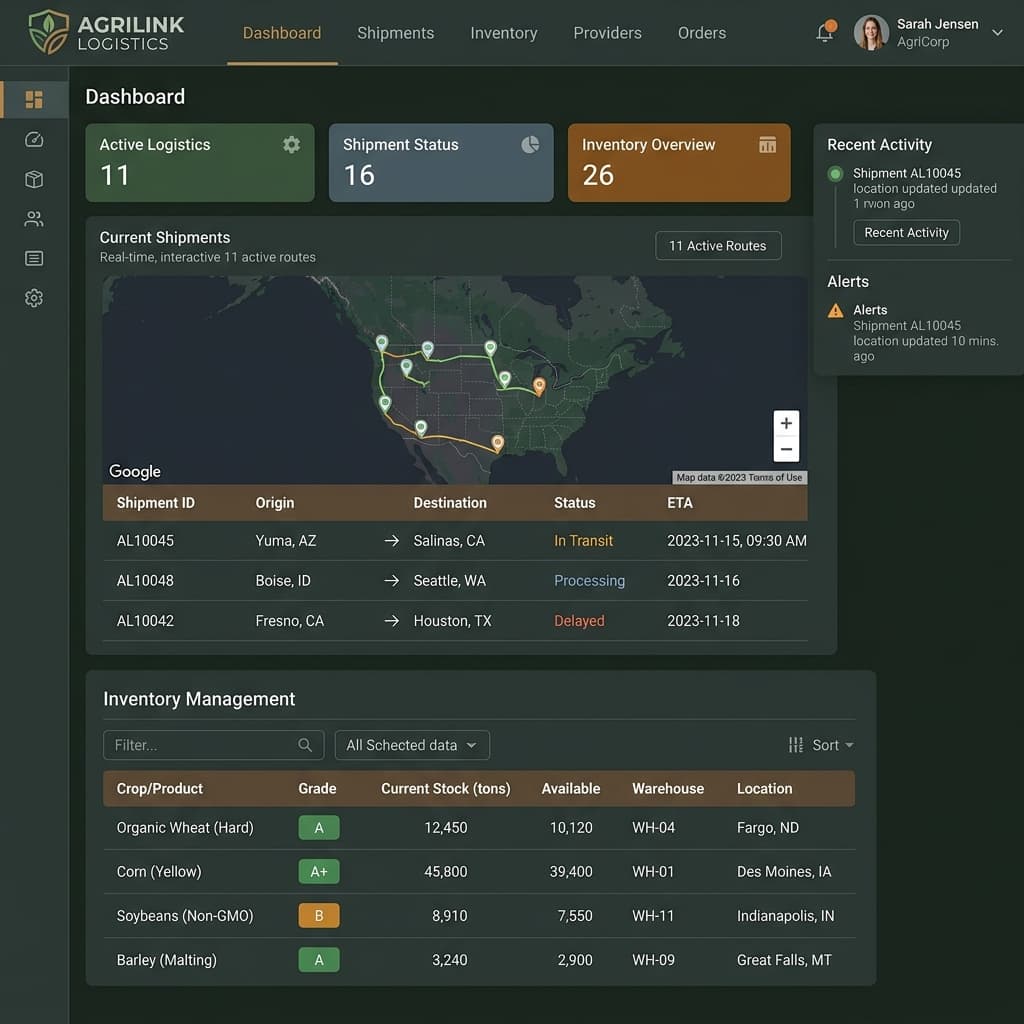Switch to the Dashboard tab

tap(282, 33)
